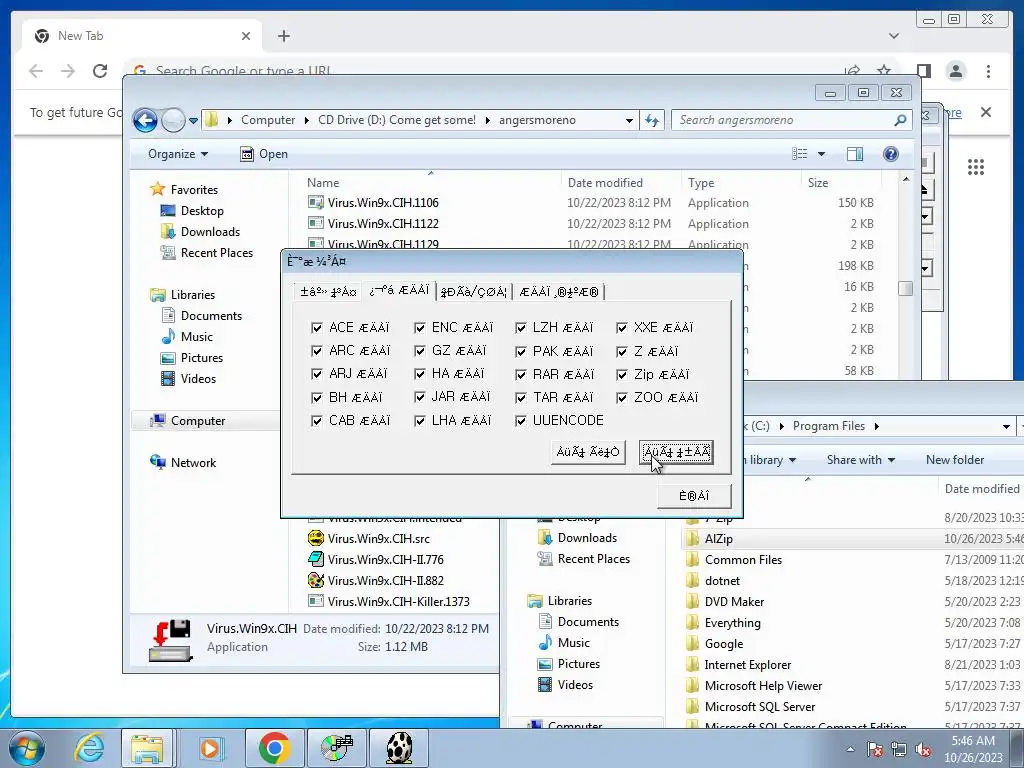Click the left button under the checkbox grid
Image resolution: width=1024 pixels, height=768 pixels.
[x=588, y=452]
